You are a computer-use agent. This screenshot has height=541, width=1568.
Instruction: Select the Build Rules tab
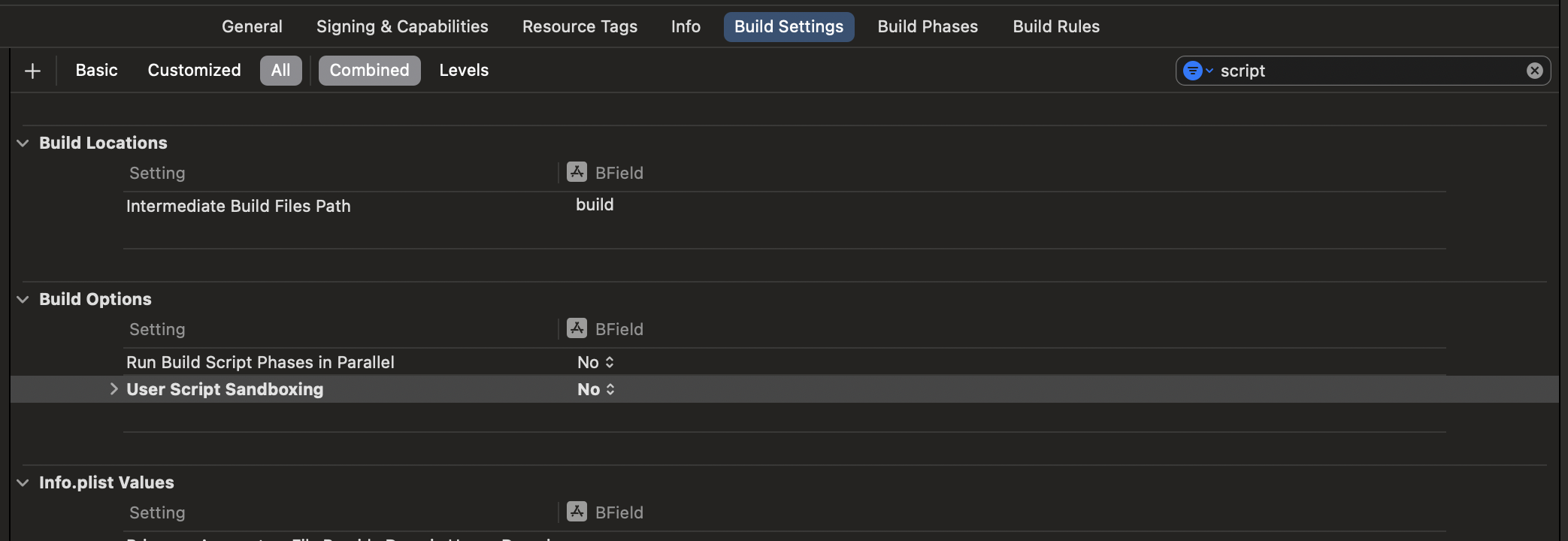click(x=1055, y=26)
